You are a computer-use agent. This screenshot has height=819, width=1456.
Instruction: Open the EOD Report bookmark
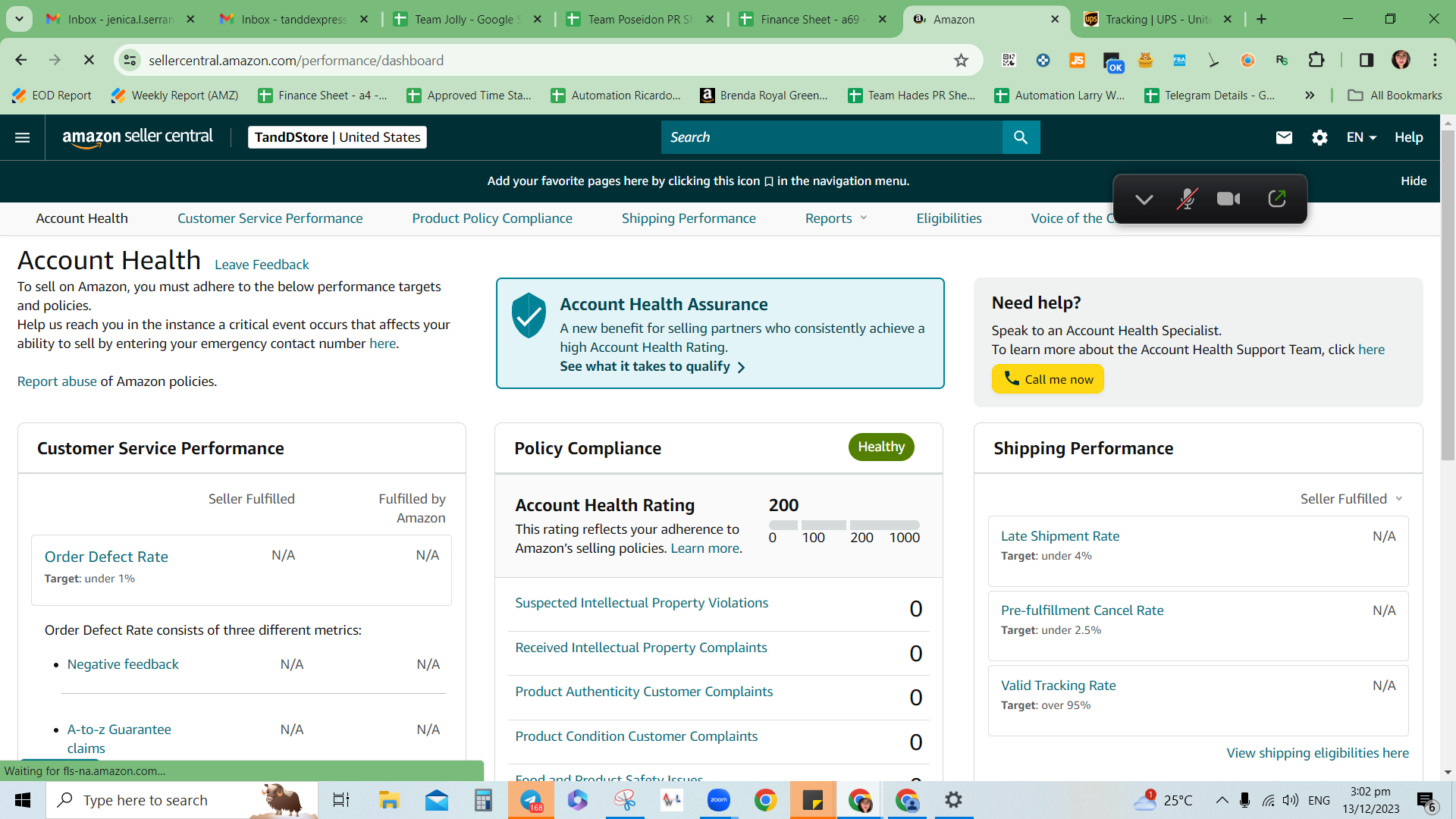[52, 95]
